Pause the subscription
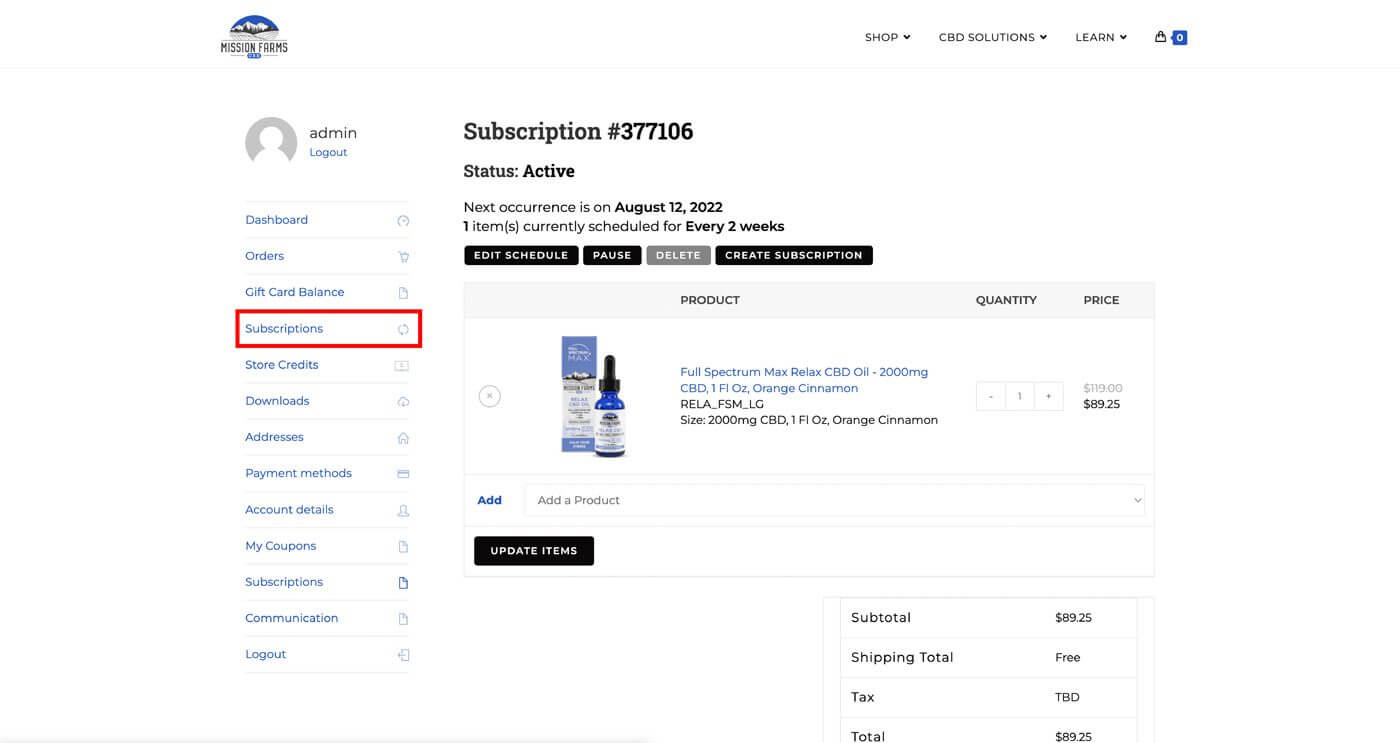 click(x=612, y=255)
